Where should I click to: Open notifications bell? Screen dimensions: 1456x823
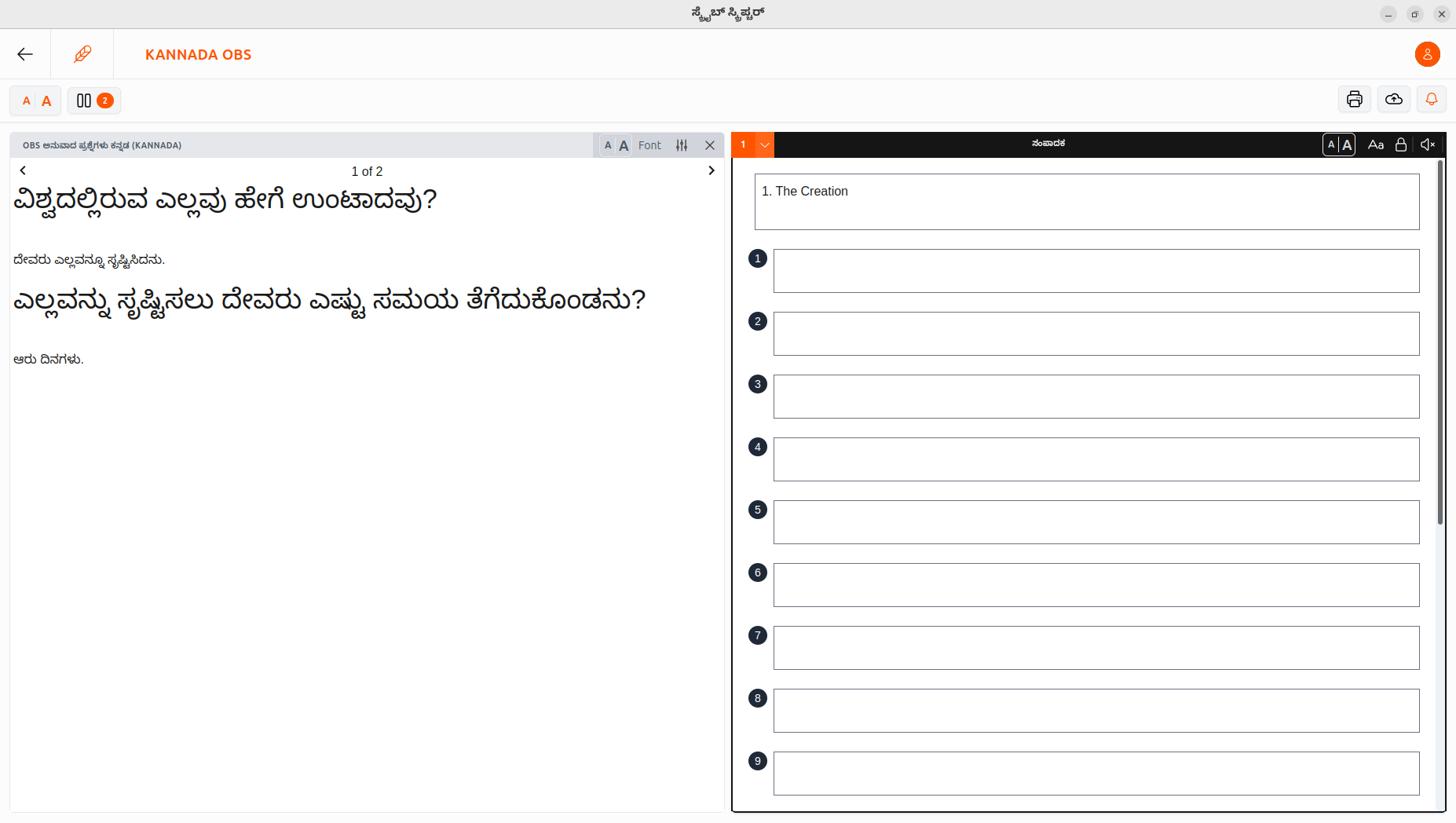(x=1432, y=99)
